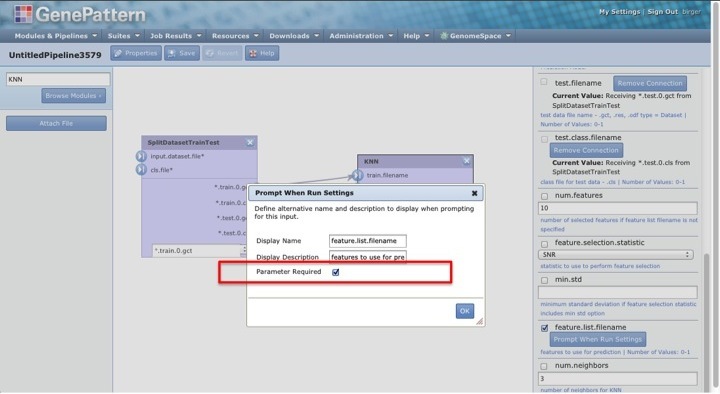The height and width of the screenshot is (394, 720).
Task: Click the input.dataset.file port icon
Action: click(x=141, y=157)
